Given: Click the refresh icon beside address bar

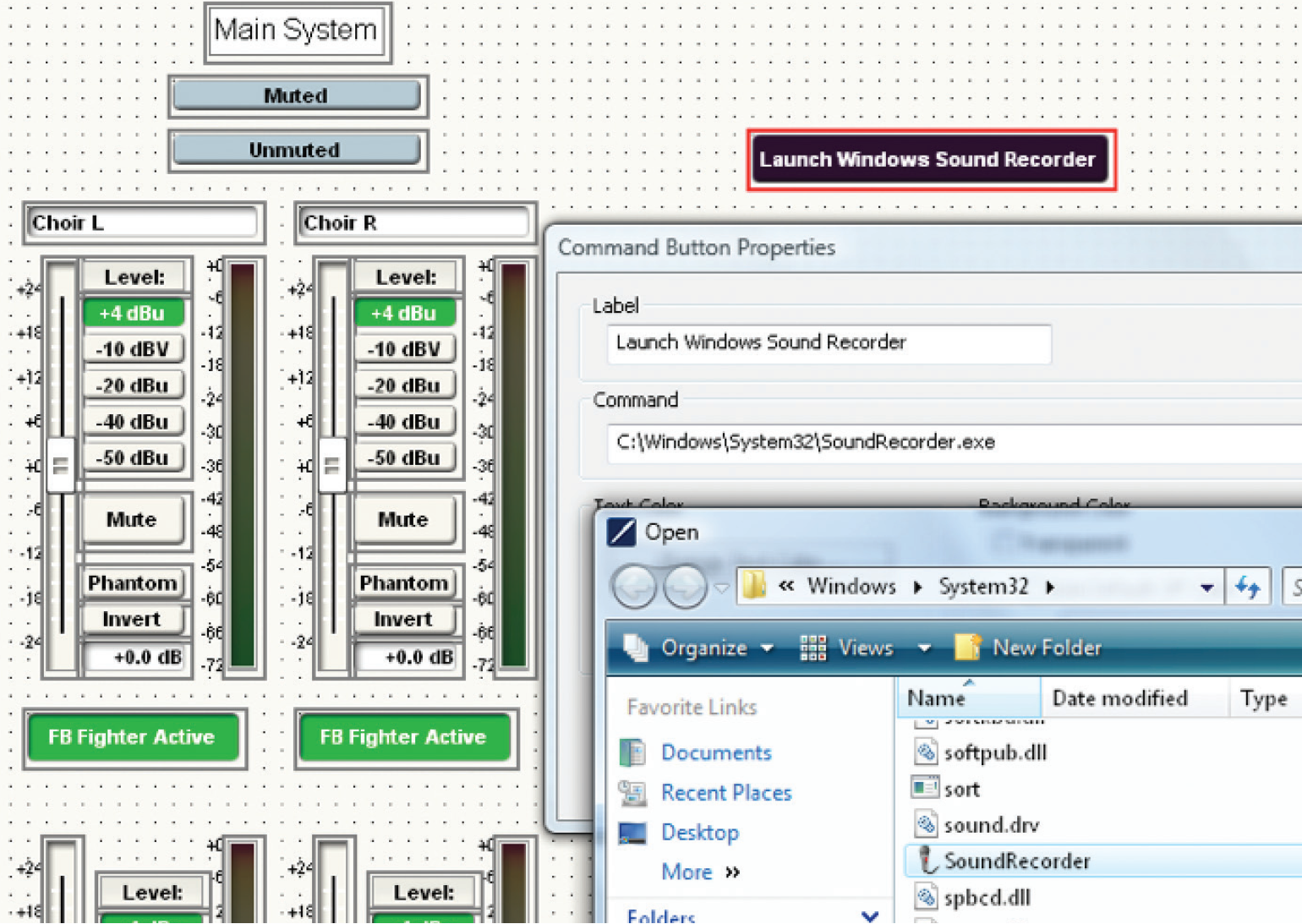Looking at the screenshot, I should [x=1248, y=587].
